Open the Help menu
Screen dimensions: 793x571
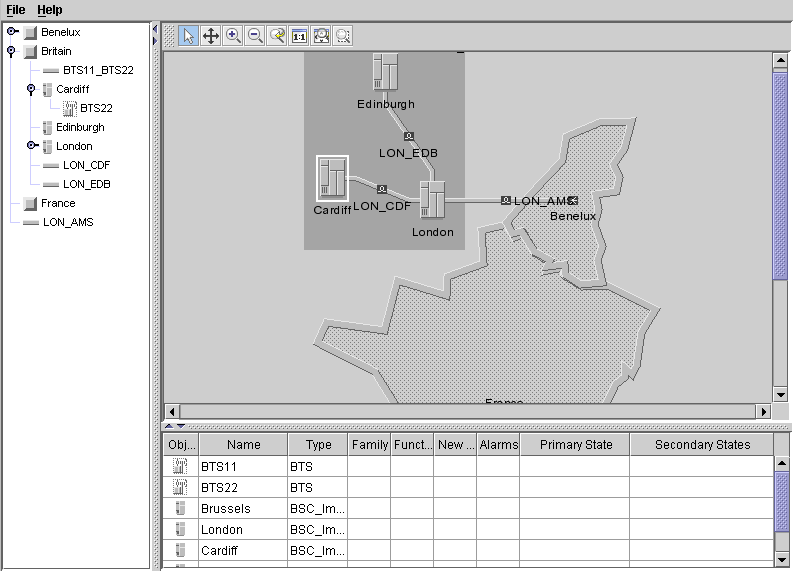[49, 10]
